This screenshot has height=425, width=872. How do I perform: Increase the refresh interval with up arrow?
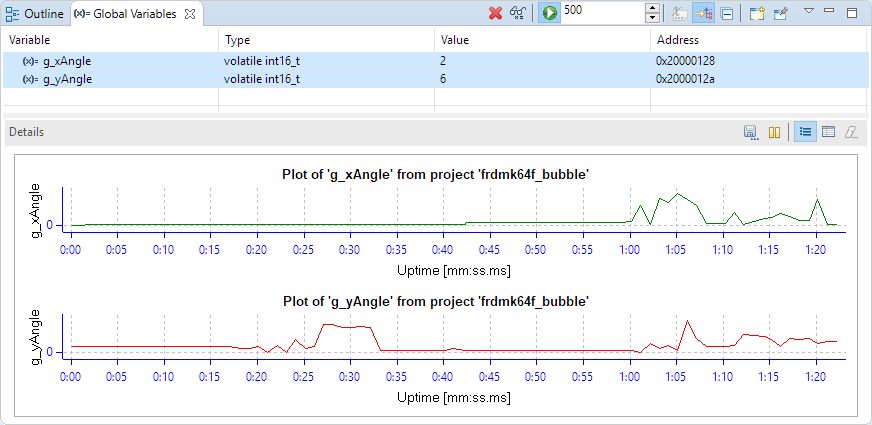(653, 8)
